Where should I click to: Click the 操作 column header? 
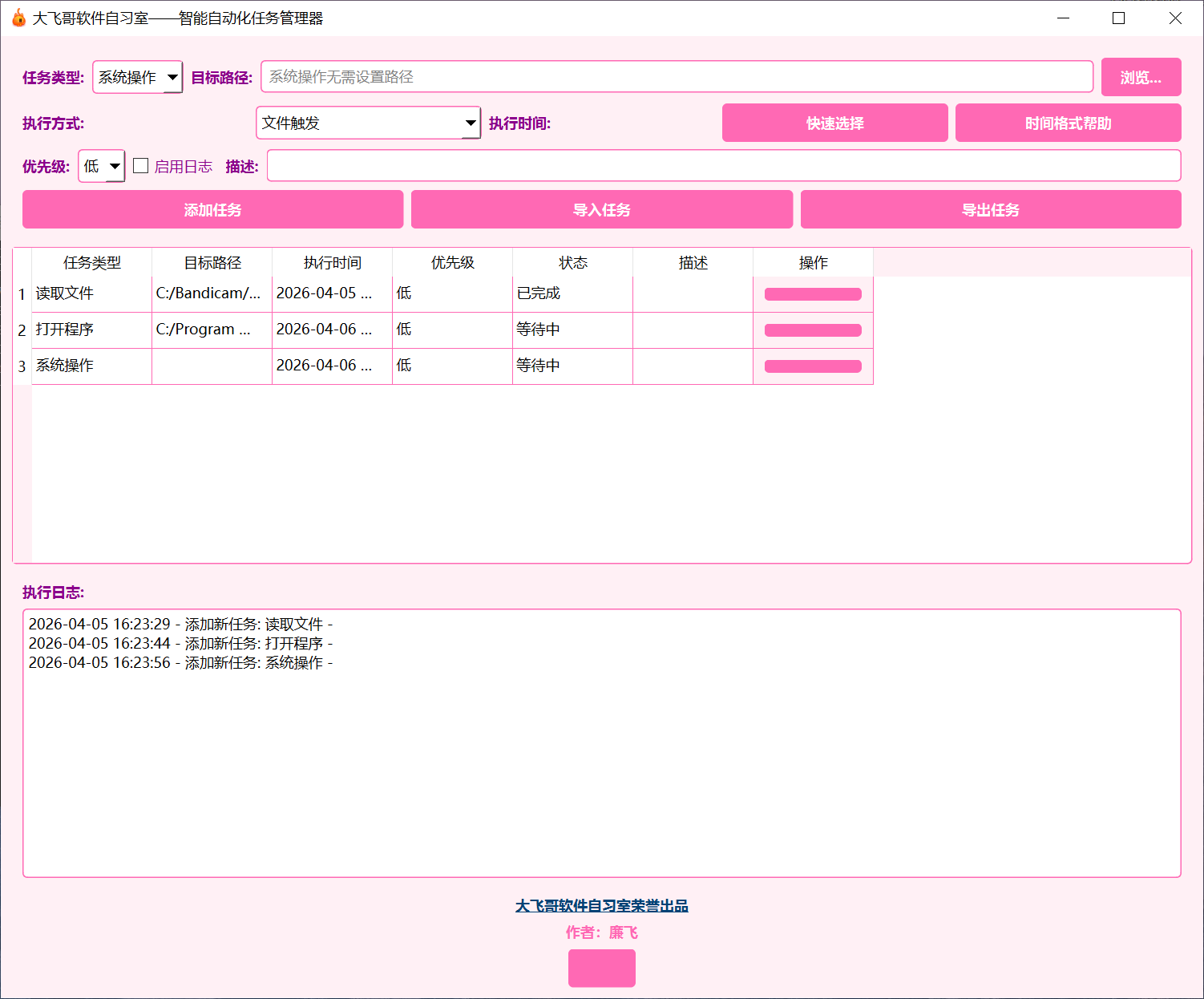coord(814,262)
